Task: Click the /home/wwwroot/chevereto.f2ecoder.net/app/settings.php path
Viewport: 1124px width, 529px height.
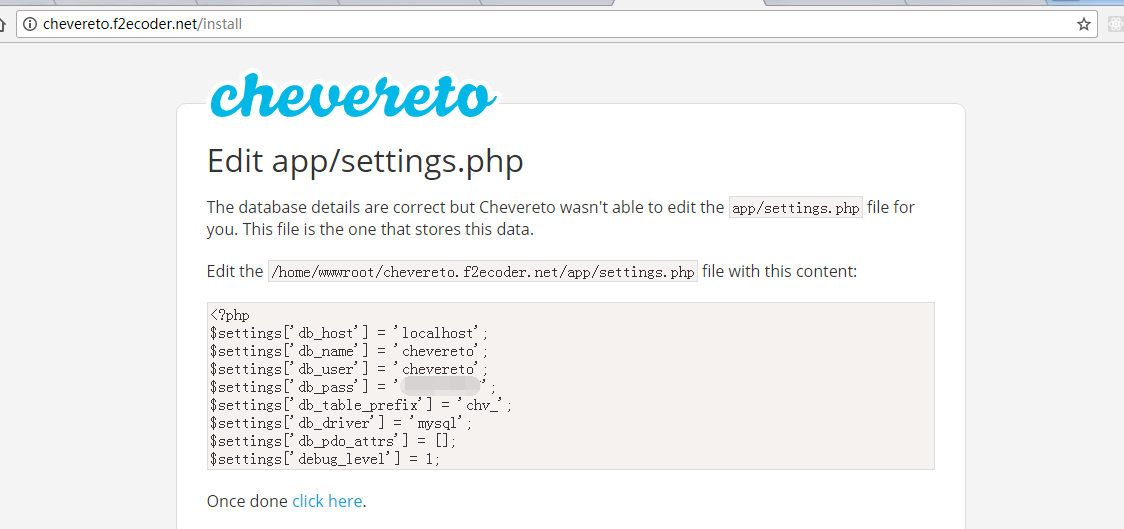Action: 482,272
